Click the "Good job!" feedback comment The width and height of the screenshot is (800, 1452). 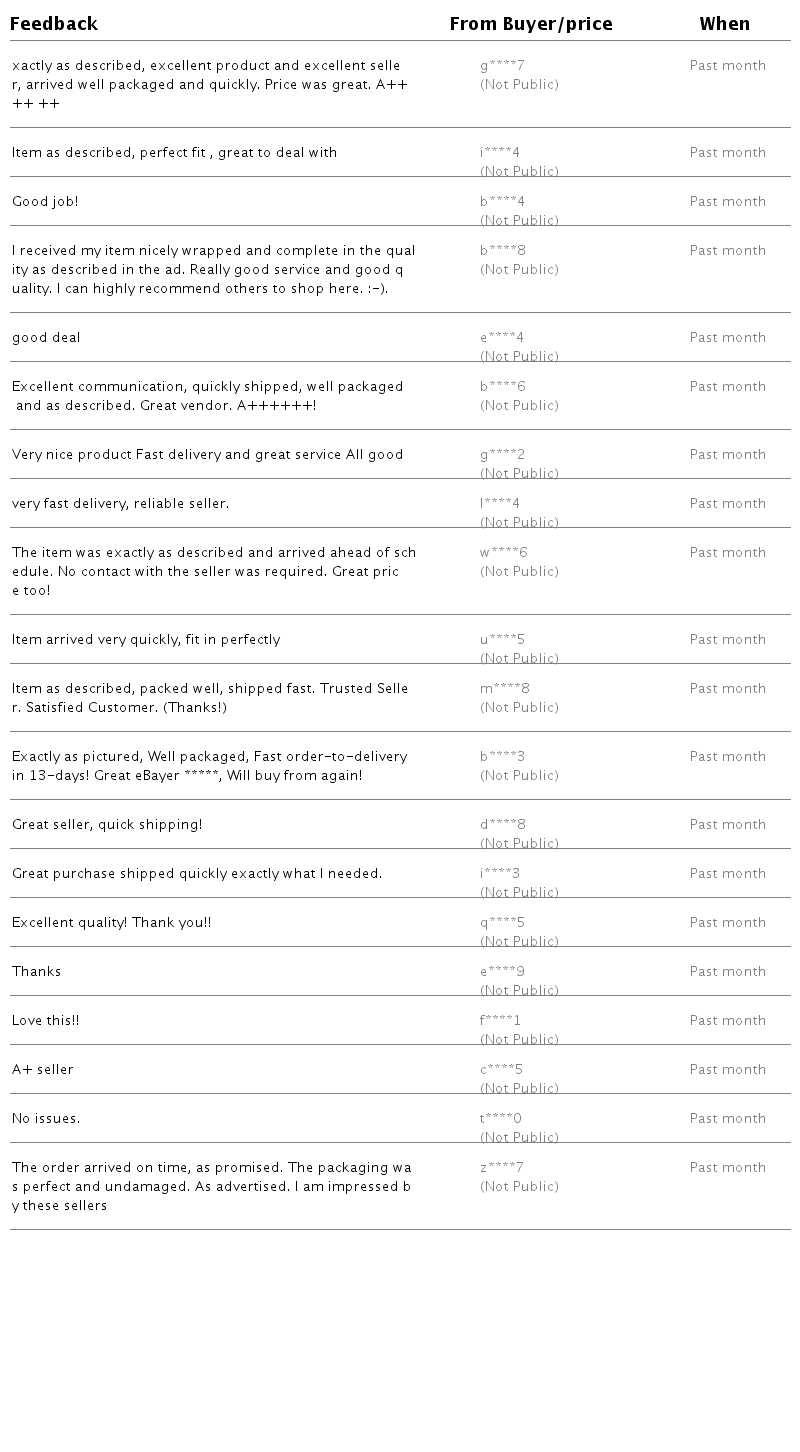[x=45, y=202]
